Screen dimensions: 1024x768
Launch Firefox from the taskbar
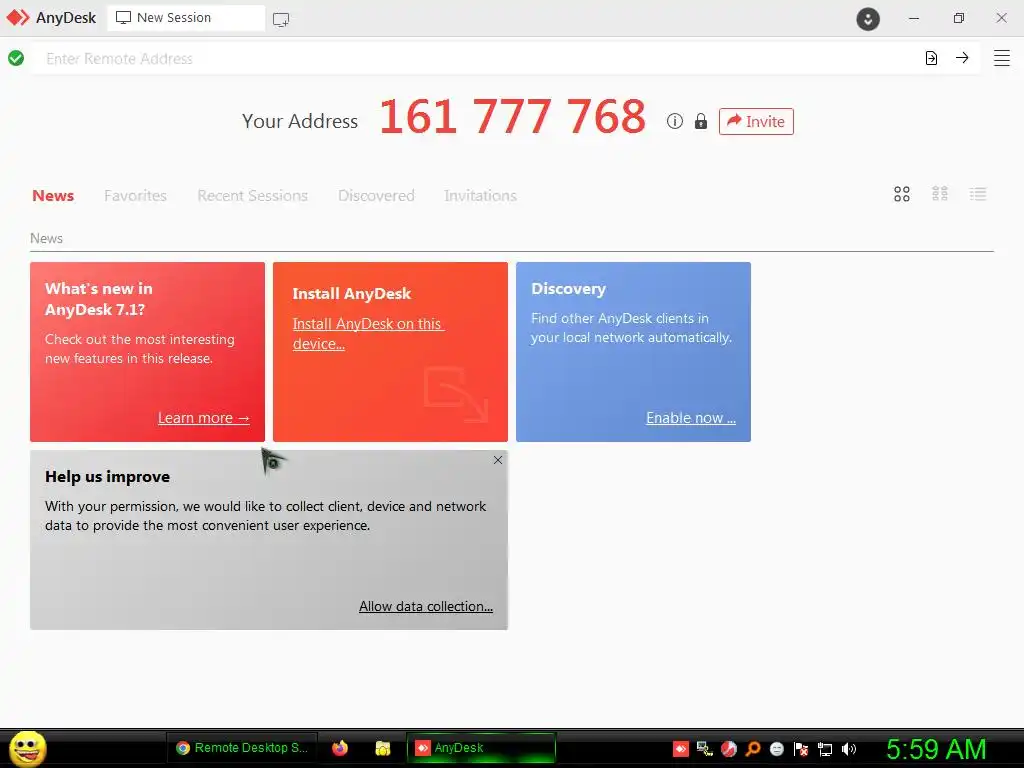coord(340,748)
